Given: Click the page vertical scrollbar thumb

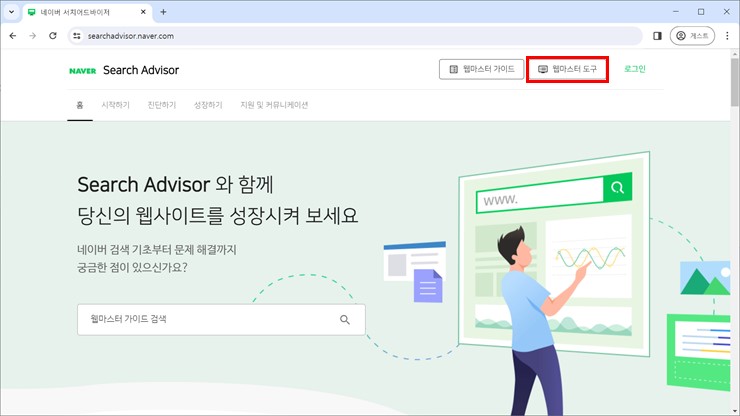Looking at the screenshot, I should 735,83.
